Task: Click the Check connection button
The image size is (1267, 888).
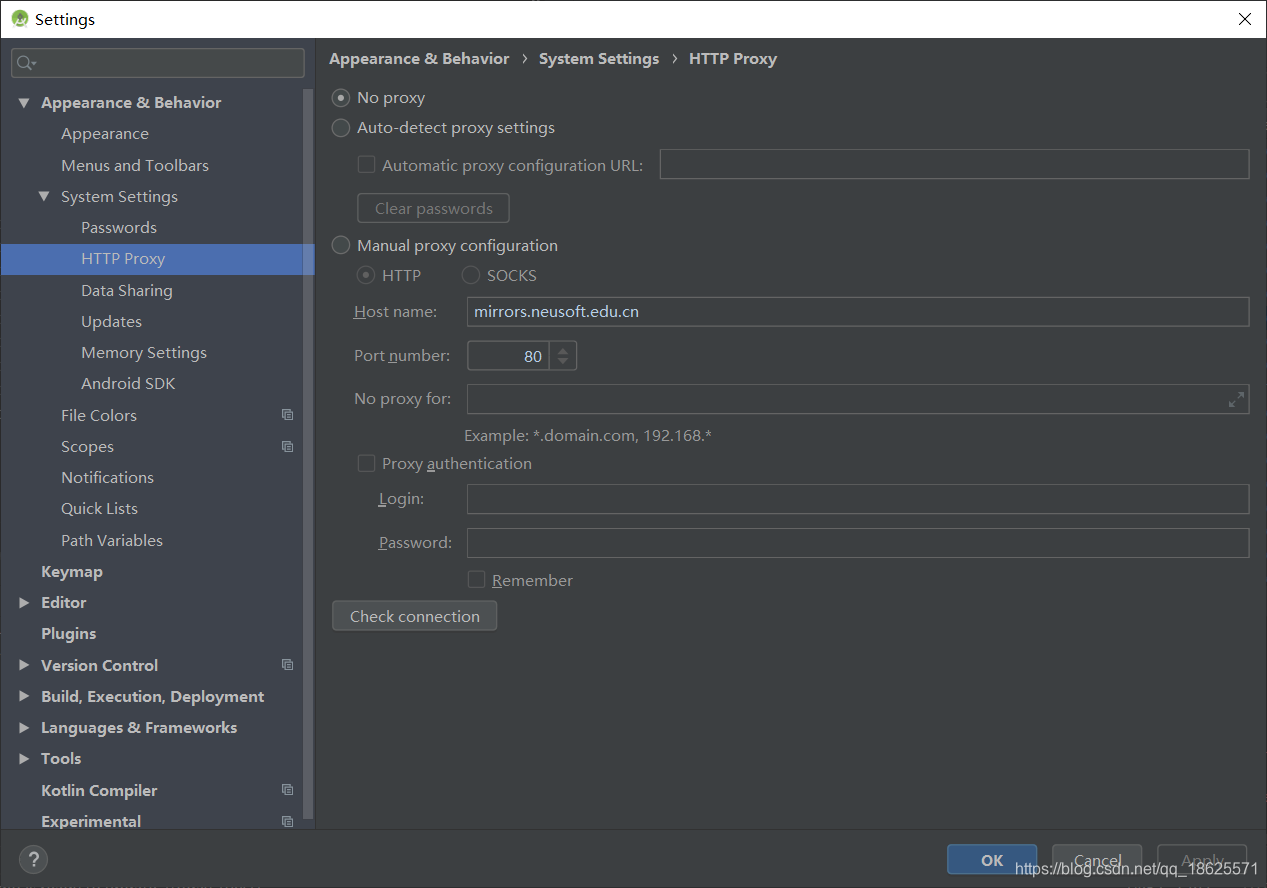Action: tap(414, 616)
